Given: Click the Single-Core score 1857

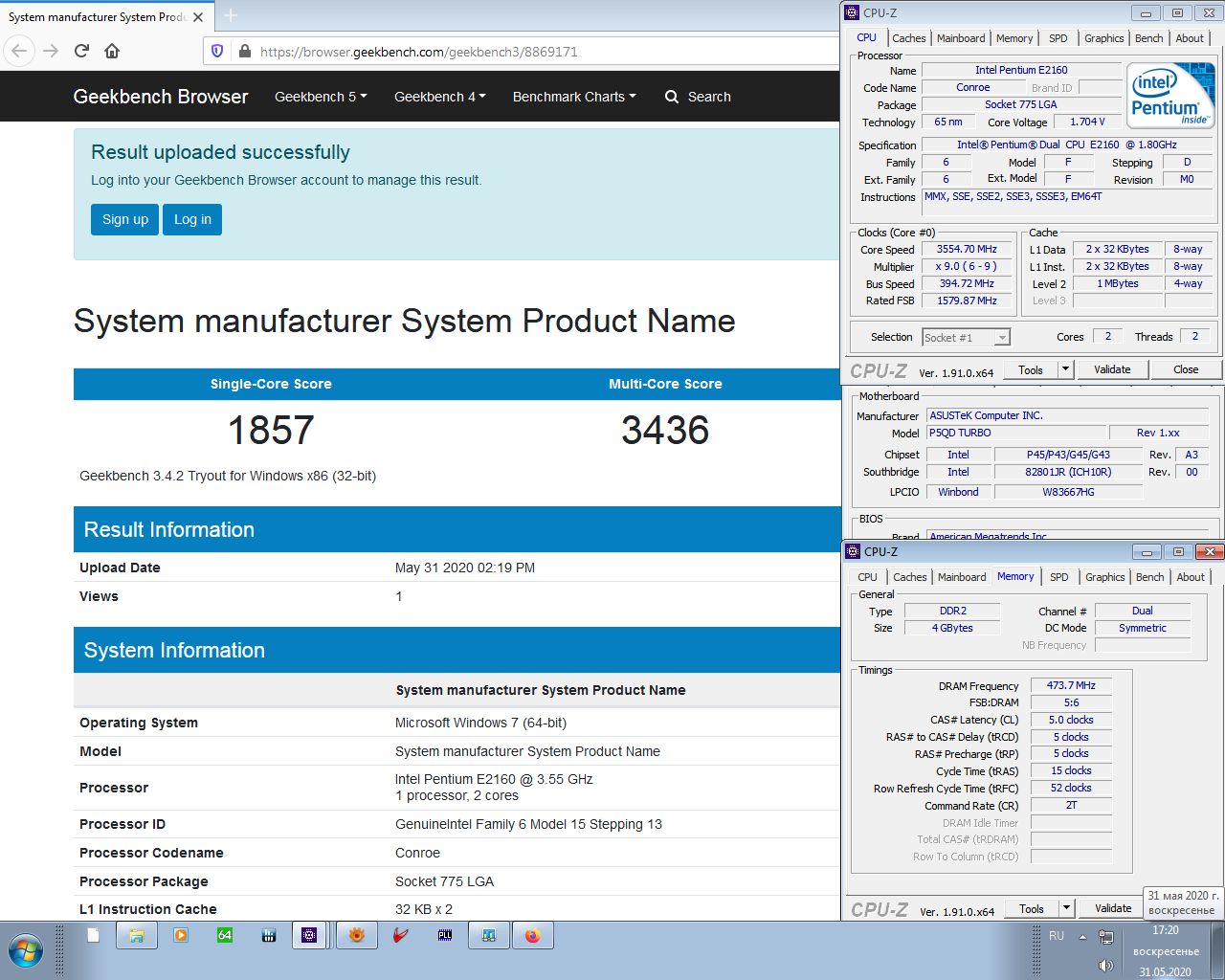Looking at the screenshot, I should click(x=271, y=430).
